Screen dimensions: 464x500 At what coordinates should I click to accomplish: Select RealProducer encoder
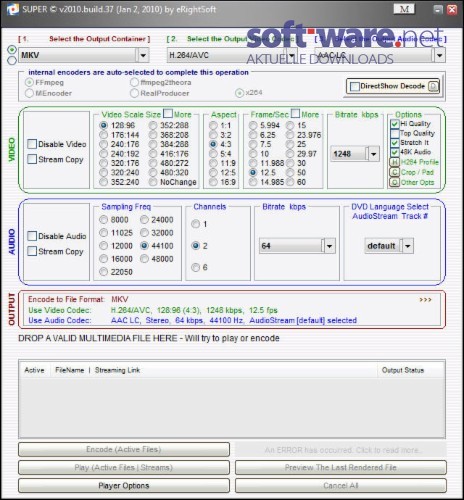[x=134, y=93]
